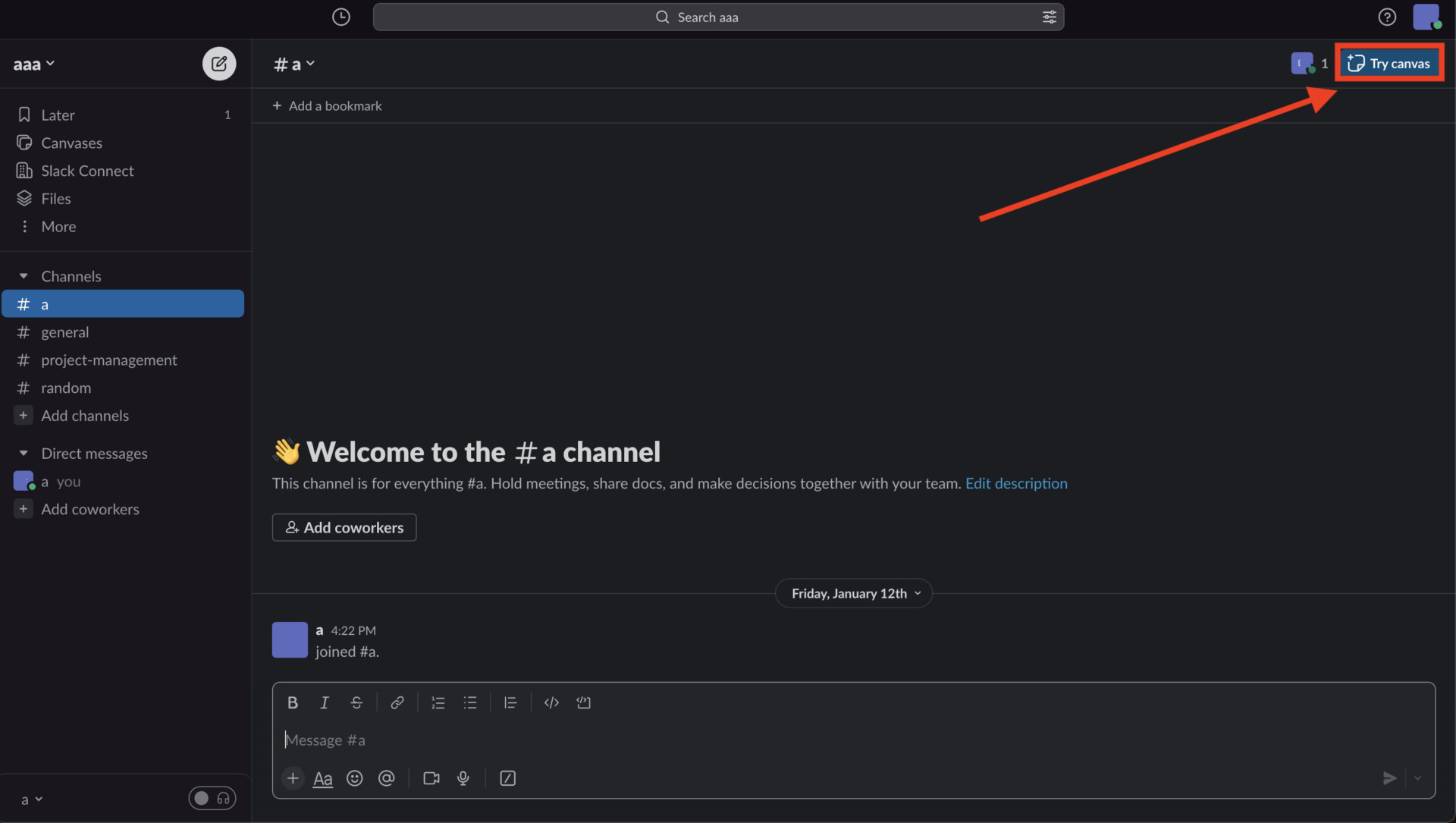This screenshot has height=823, width=1456.
Task: Mention someone with the @ icon
Action: point(387,778)
